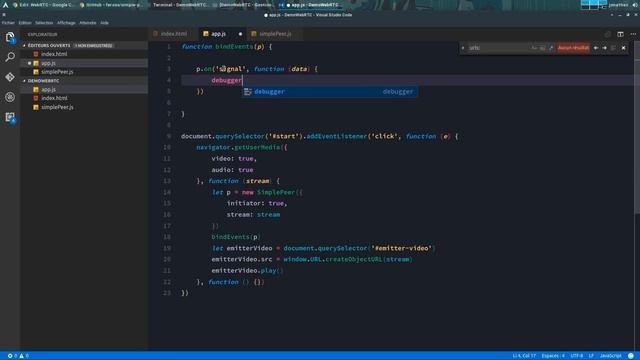
Task: Click the app.js file icon in open editors
Action: (x=36, y=63)
